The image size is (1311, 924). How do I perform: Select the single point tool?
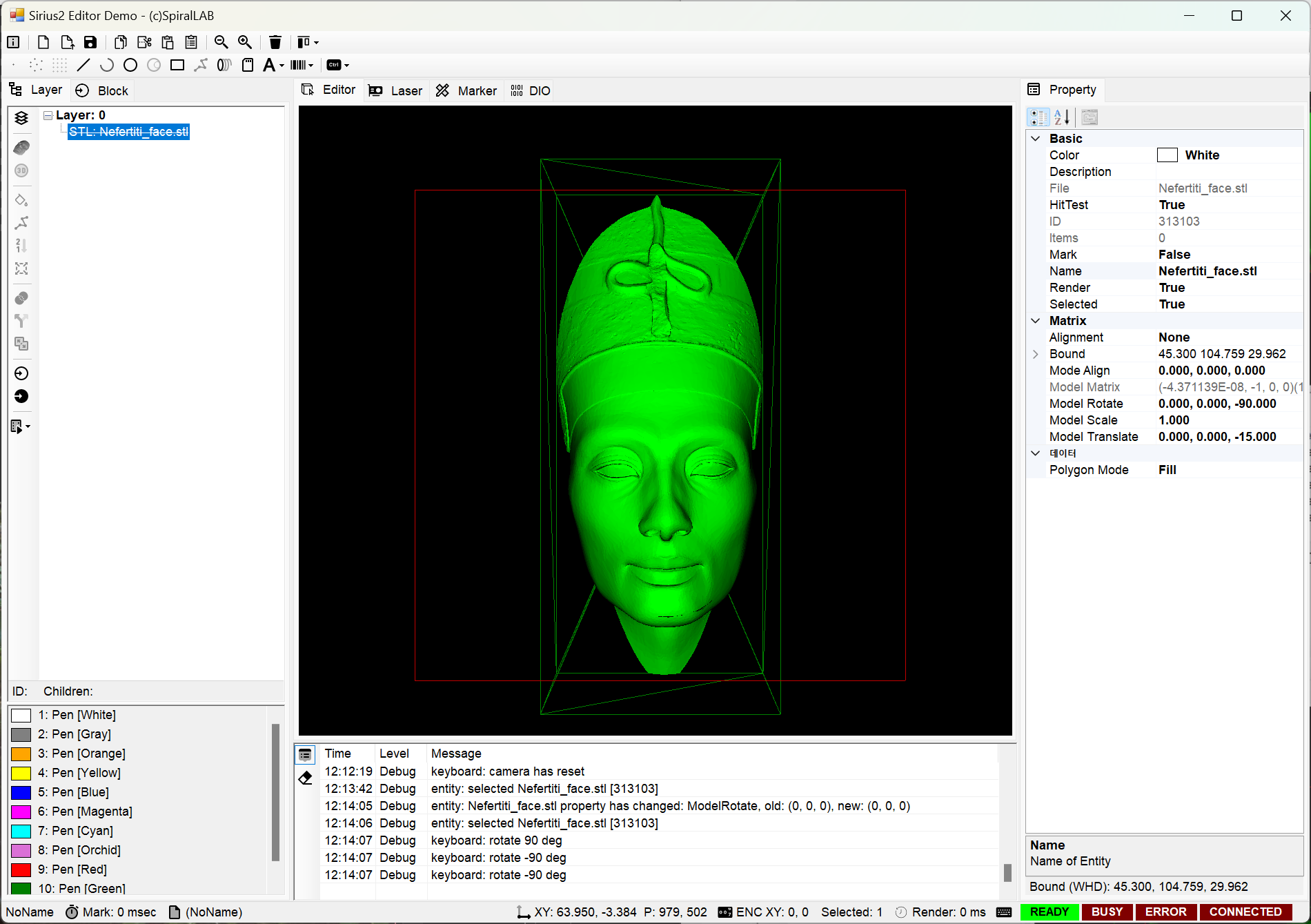pyautogui.click(x=13, y=65)
